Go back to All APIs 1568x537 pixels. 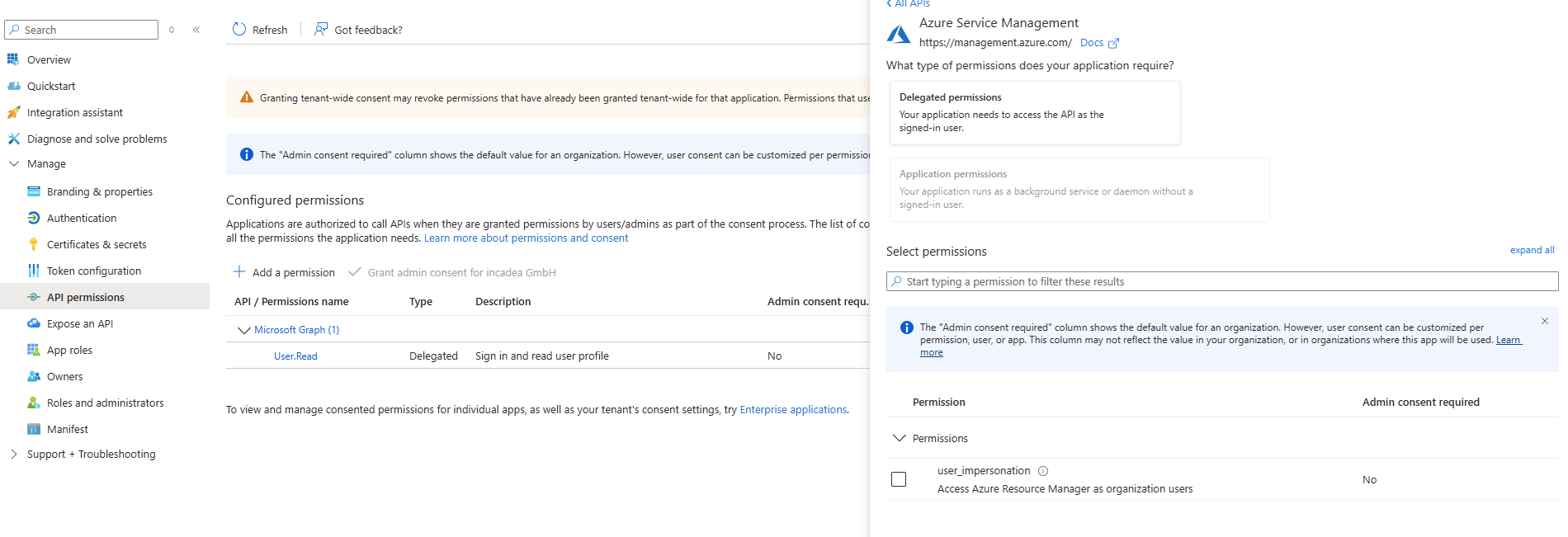[x=908, y=3]
